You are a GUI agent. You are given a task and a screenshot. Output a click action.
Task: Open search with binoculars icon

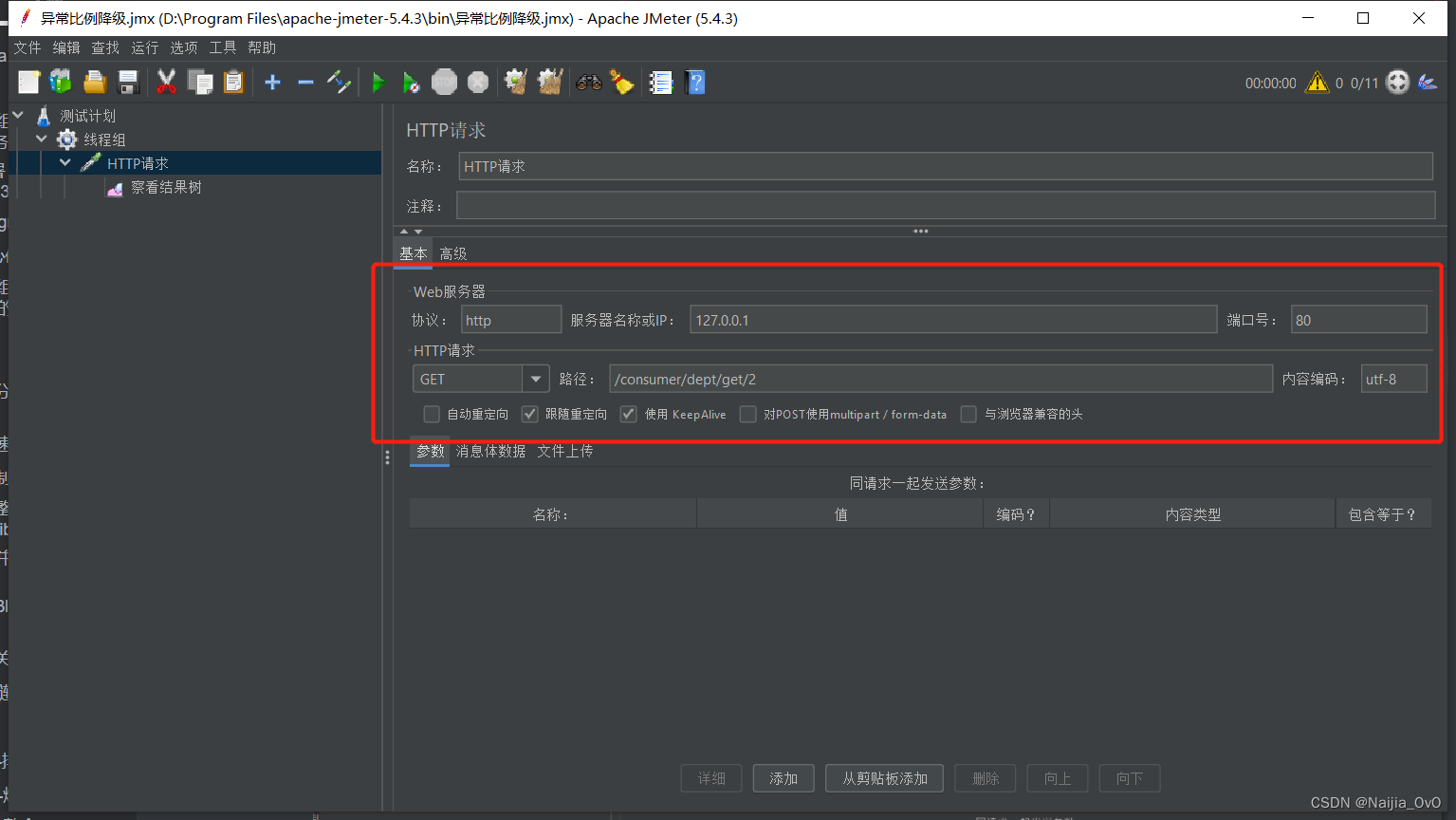tap(589, 83)
